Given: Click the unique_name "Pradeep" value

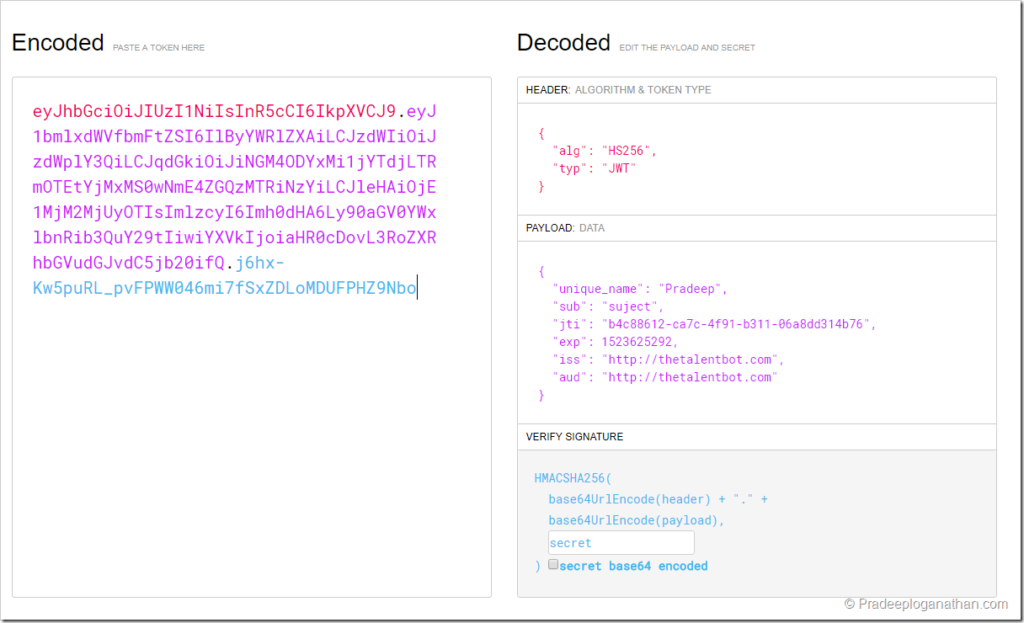Looking at the screenshot, I should point(691,289).
